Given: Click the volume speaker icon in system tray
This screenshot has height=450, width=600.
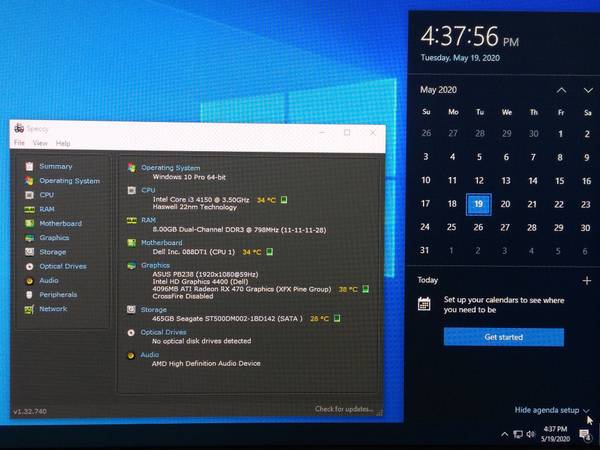Looking at the screenshot, I should 531,434.
